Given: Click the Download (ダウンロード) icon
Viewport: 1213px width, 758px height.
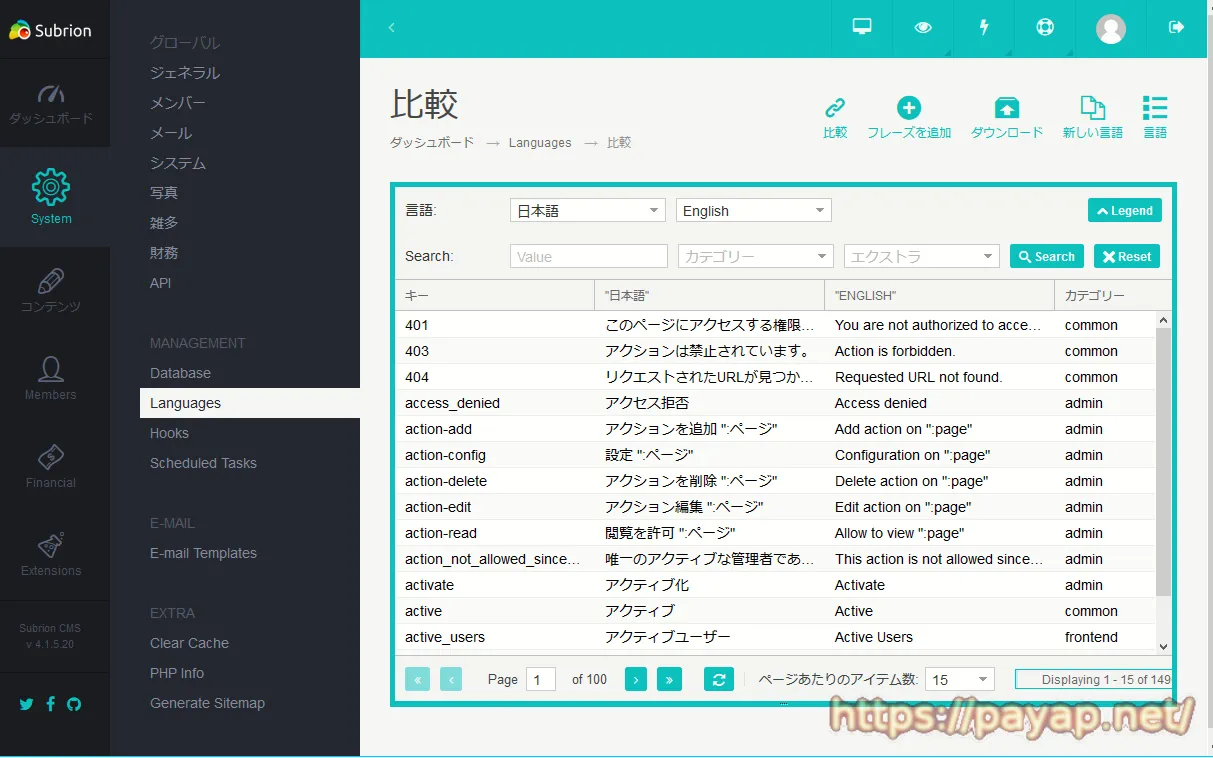Looking at the screenshot, I should coord(1006,109).
